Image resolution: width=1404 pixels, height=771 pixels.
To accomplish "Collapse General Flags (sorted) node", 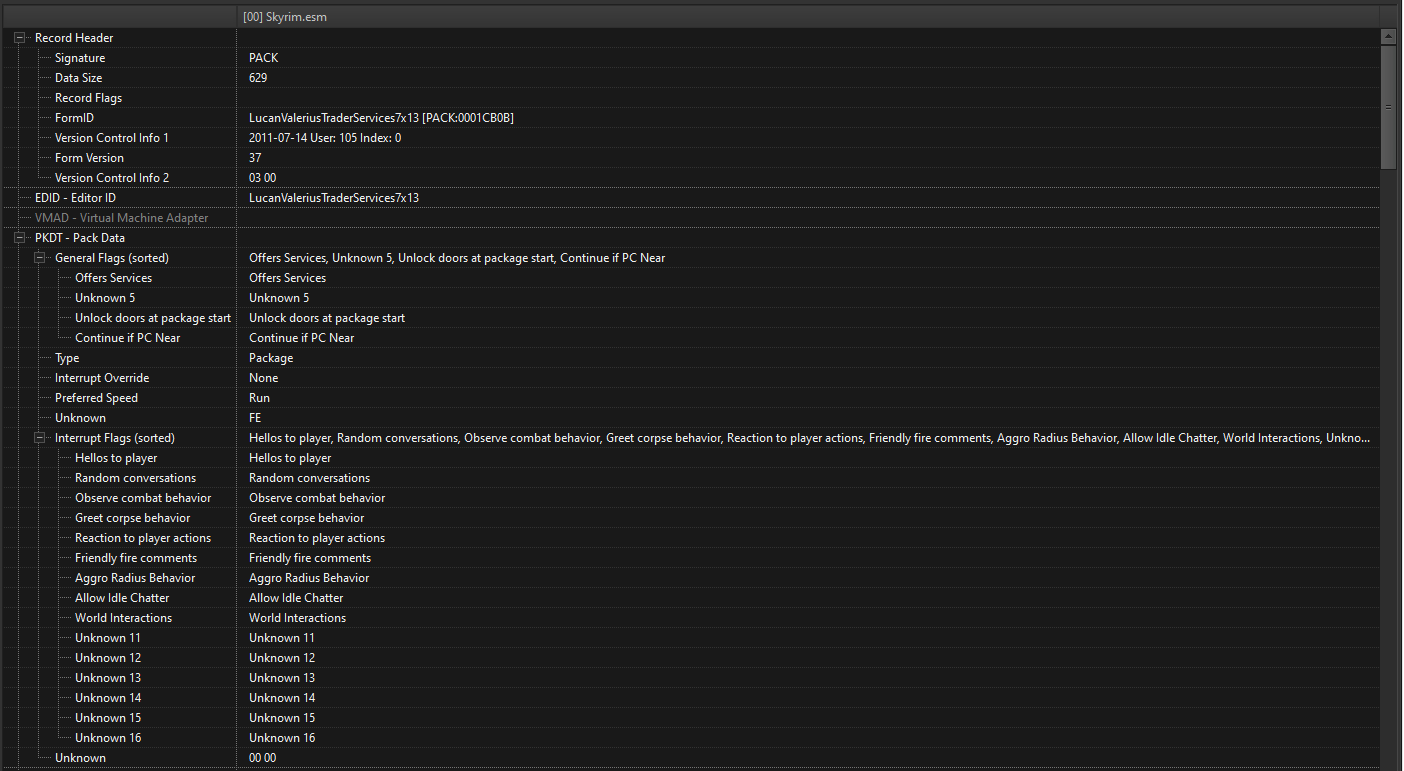I will point(40,258).
